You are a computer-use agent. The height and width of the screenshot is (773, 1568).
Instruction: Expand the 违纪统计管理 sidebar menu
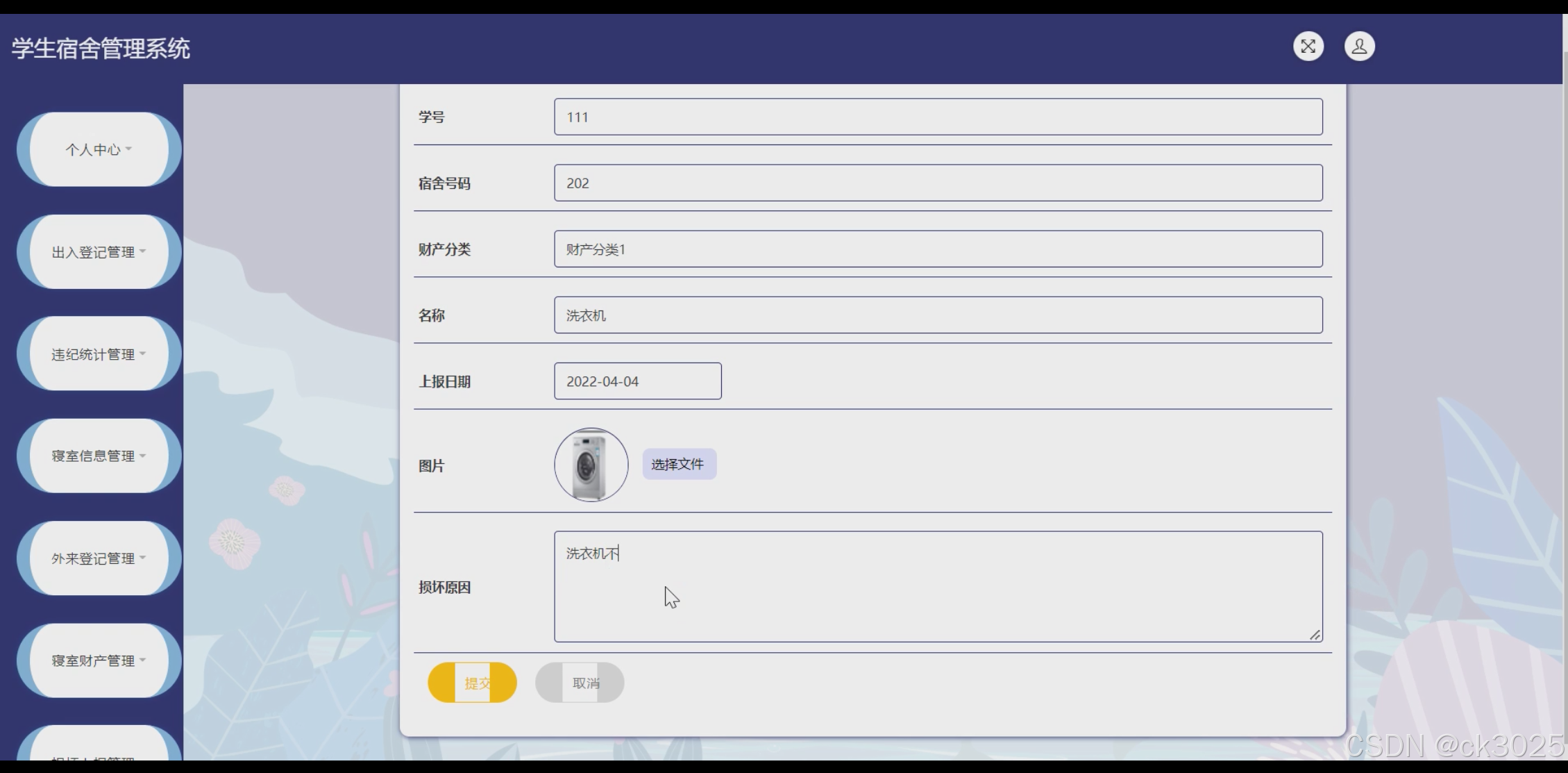(x=99, y=354)
